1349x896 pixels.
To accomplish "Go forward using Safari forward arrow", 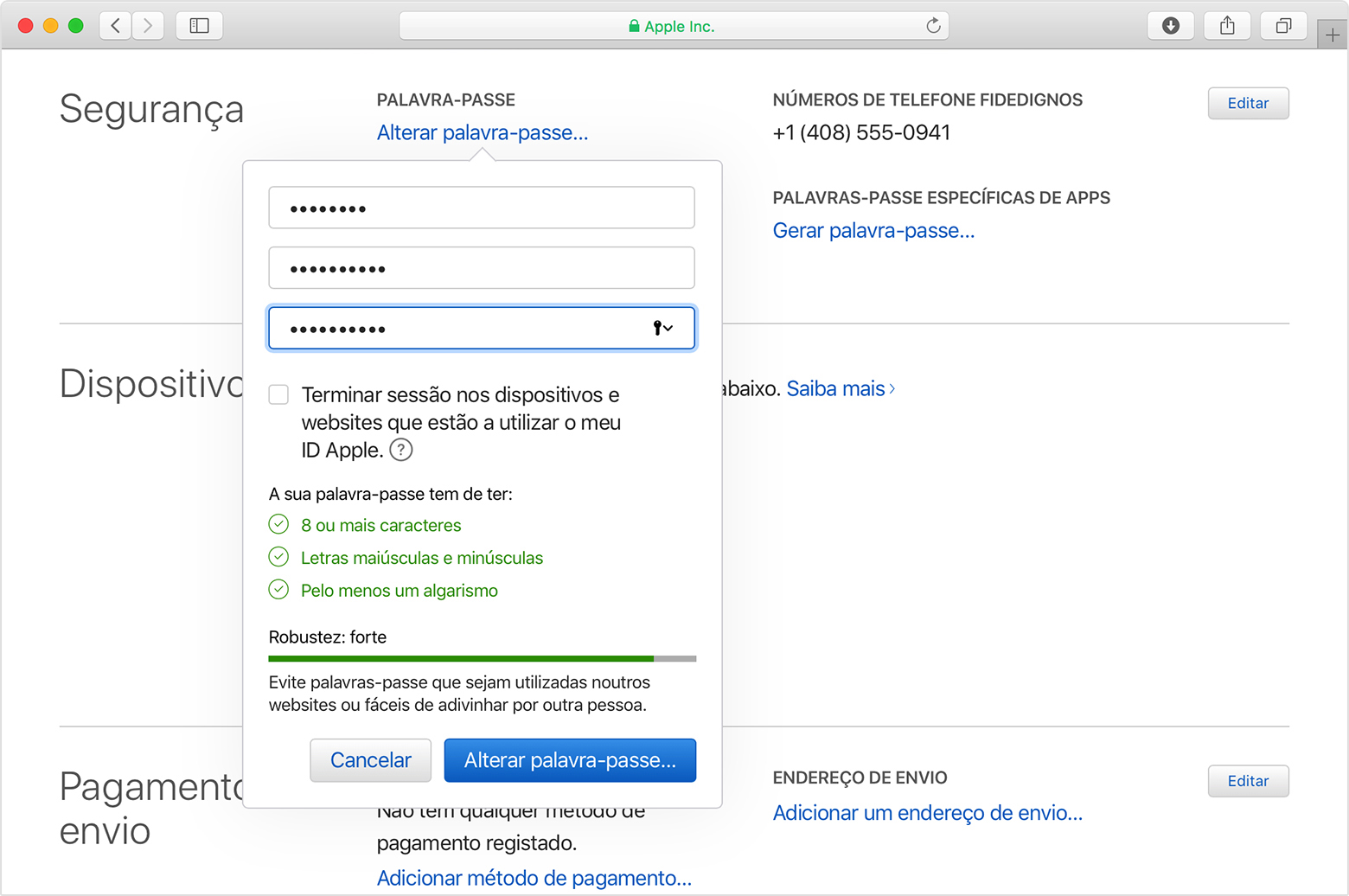I will (x=148, y=25).
